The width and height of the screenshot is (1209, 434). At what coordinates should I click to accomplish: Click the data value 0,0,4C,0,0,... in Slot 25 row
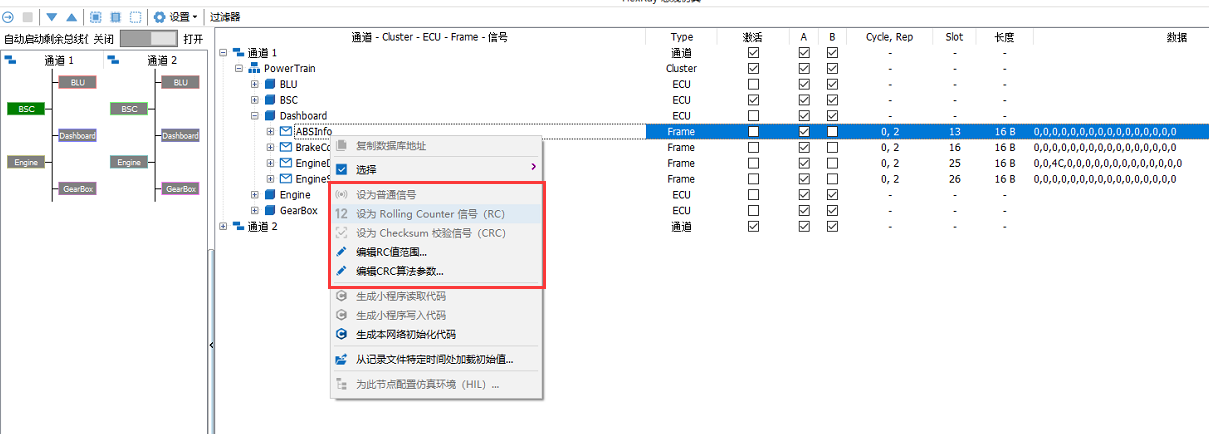click(x=1108, y=163)
